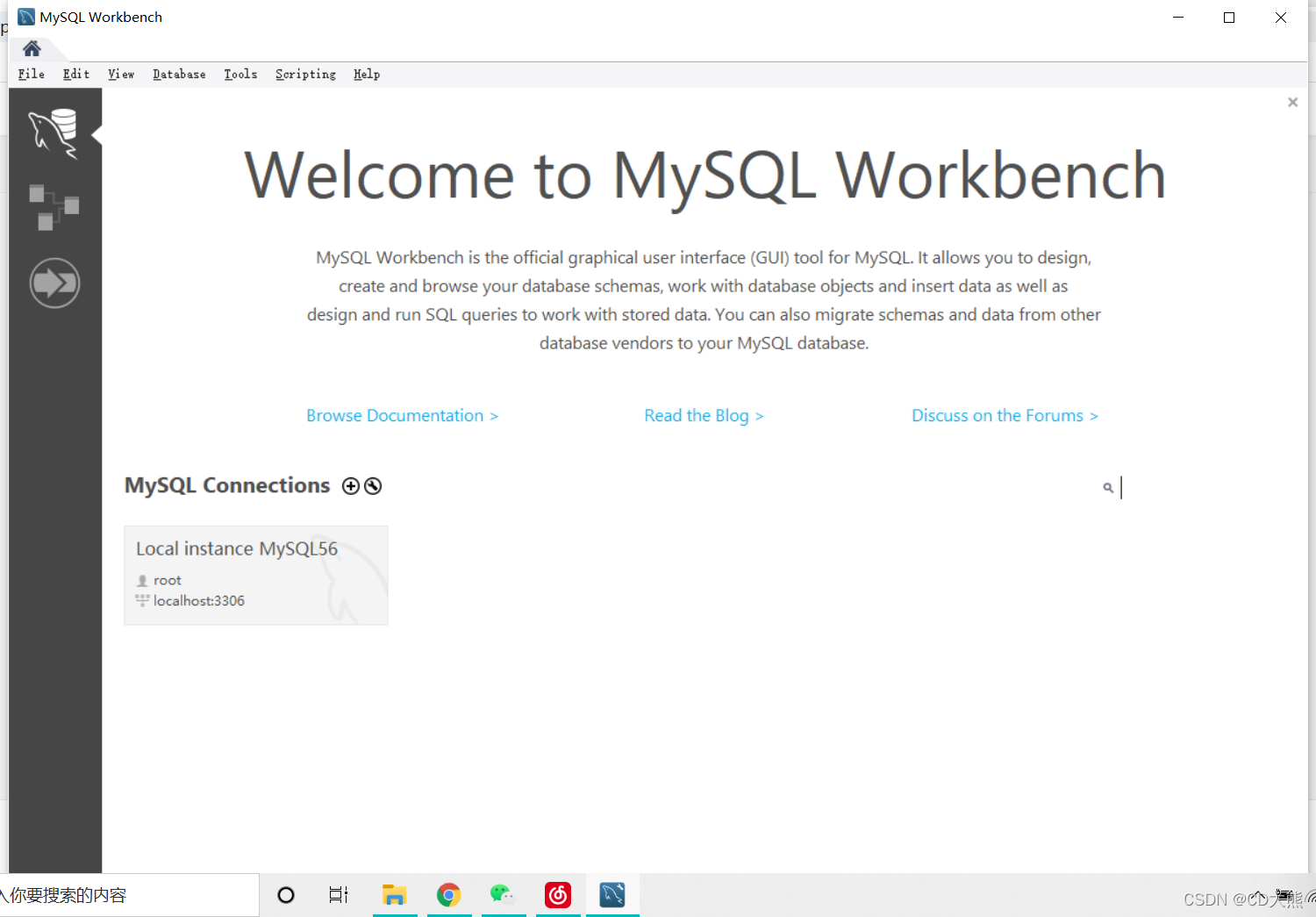Click the MySQL Workbench title bar app icon
The image size is (1316, 917).
click(x=26, y=17)
